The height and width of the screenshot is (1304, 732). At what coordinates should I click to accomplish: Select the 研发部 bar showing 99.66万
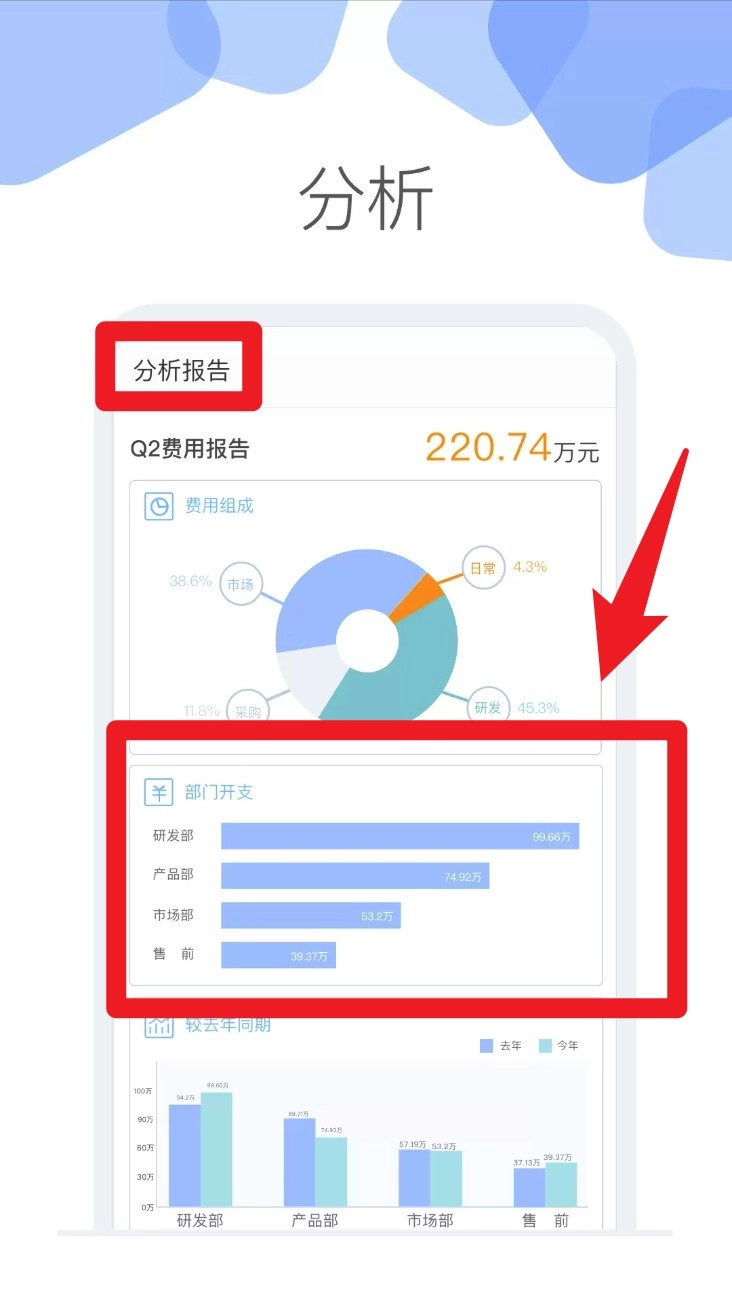click(x=400, y=836)
